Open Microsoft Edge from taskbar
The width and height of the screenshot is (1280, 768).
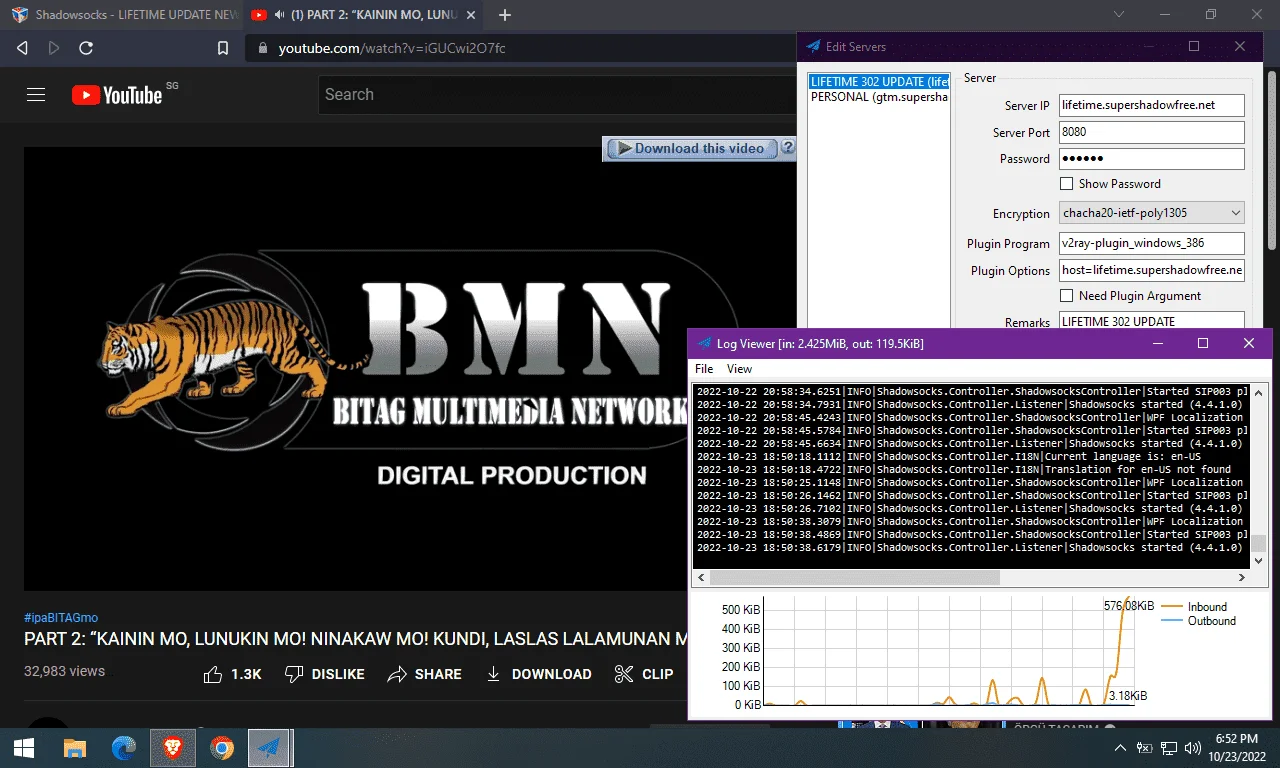(124, 747)
